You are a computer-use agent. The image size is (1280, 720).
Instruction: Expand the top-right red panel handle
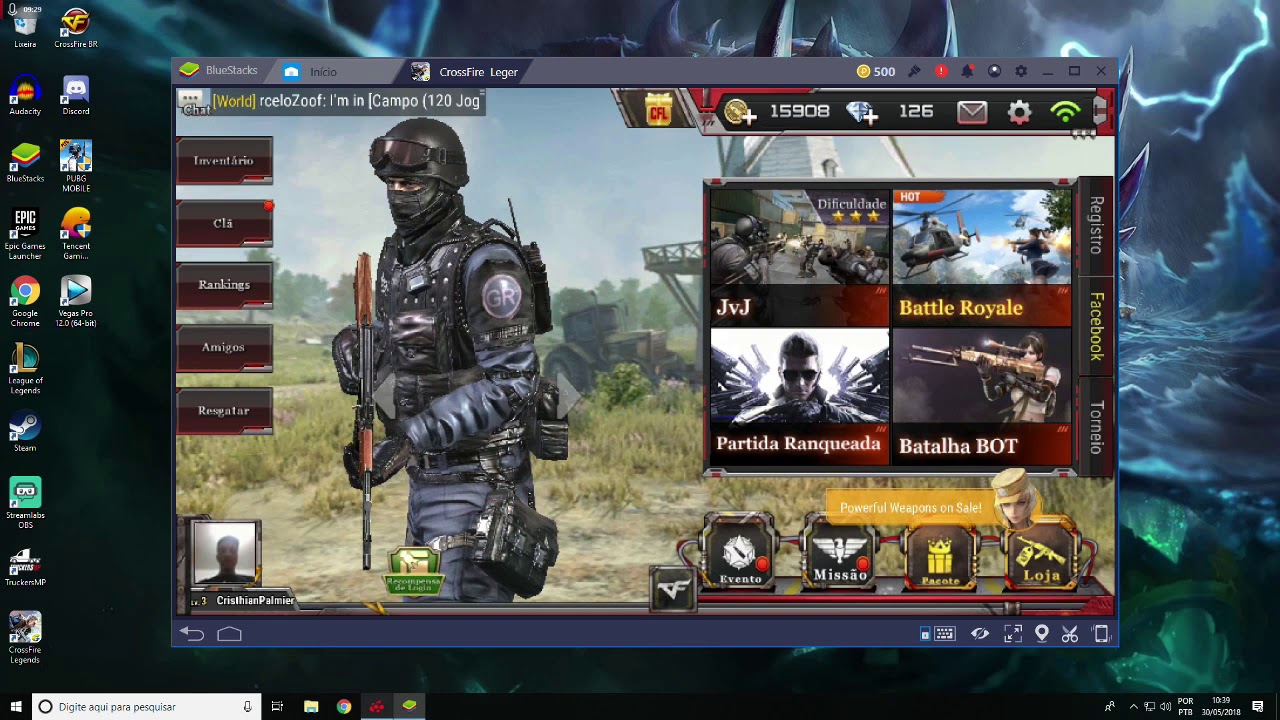(1101, 111)
